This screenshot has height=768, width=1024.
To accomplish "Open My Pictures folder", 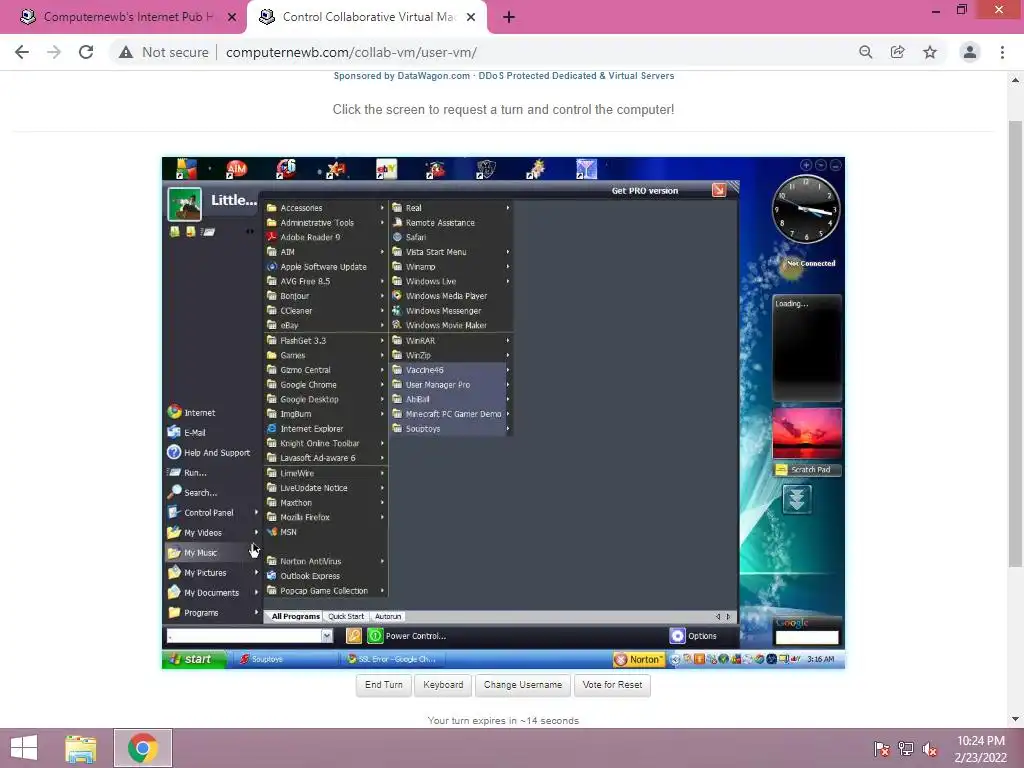I will [212, 573].
